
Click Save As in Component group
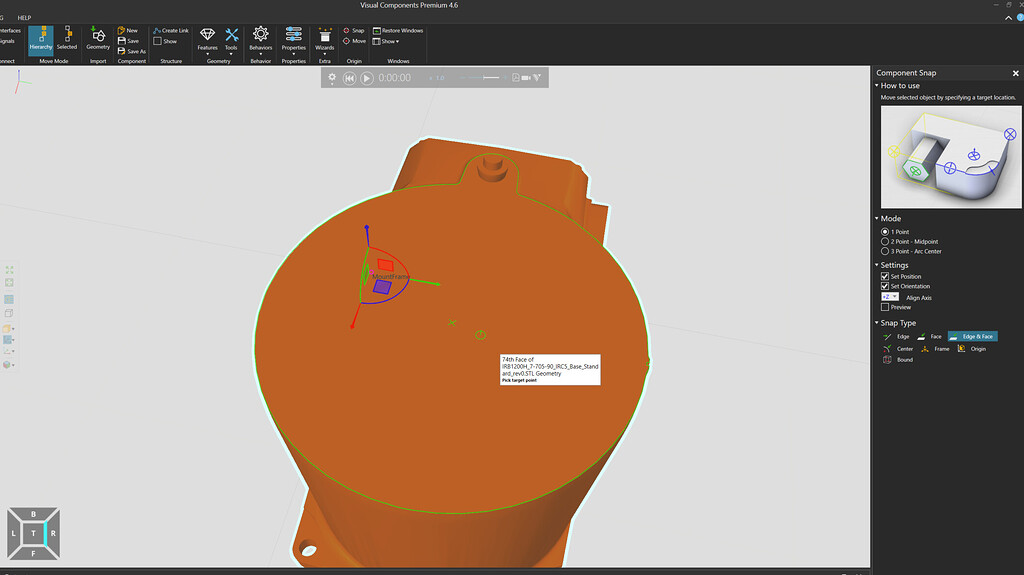tap(132, 51)
